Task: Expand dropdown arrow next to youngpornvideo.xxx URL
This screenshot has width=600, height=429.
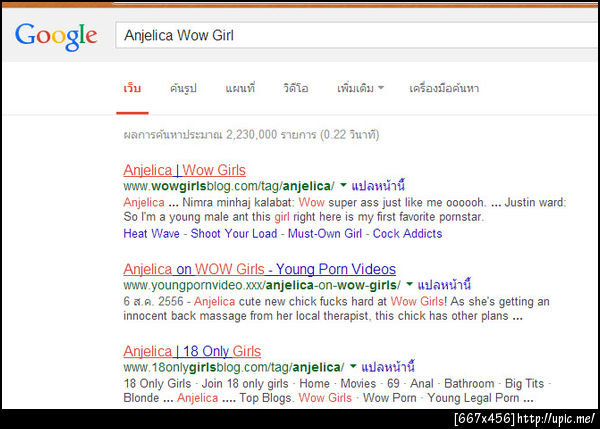Action: 409,284
